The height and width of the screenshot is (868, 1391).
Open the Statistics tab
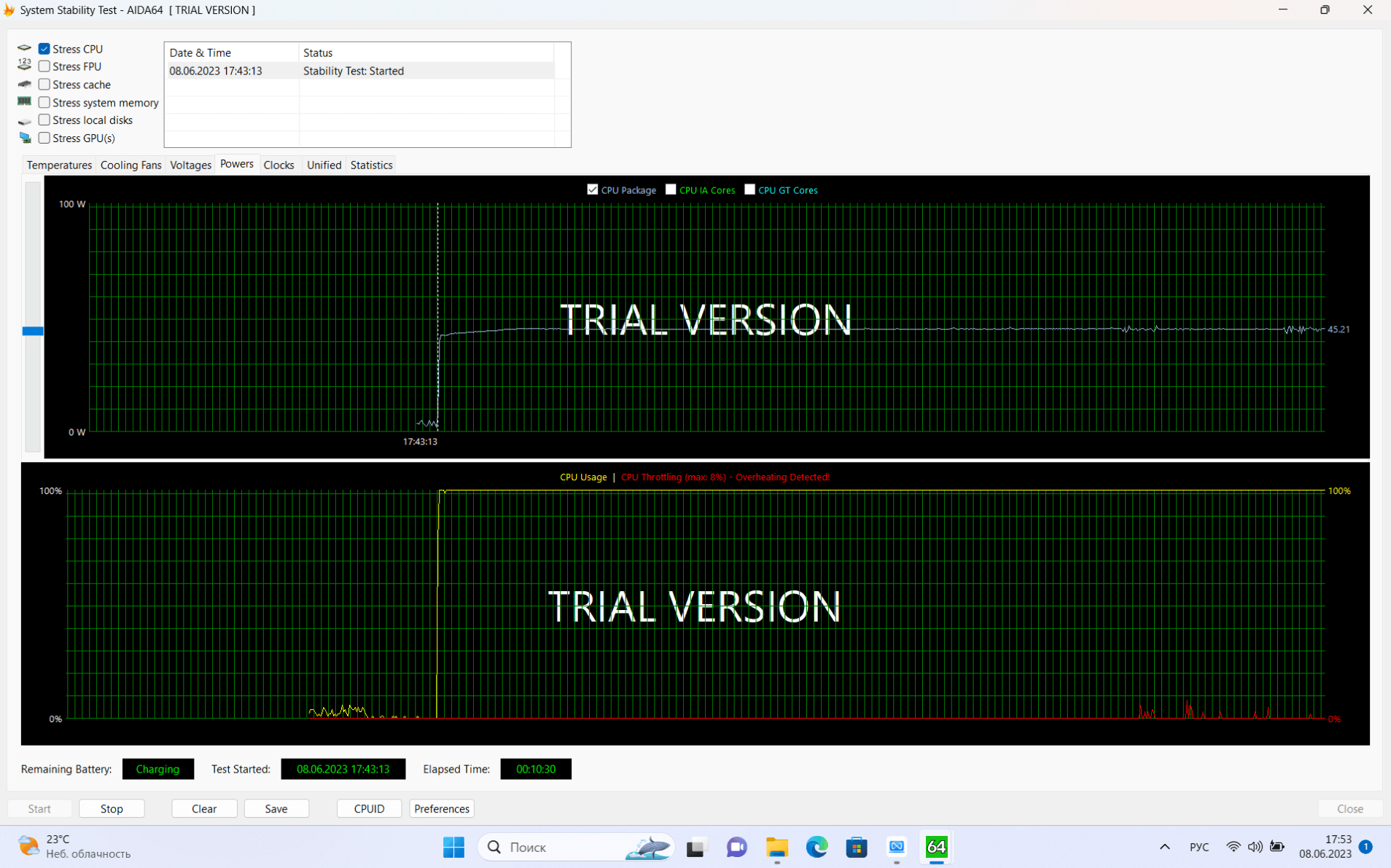[x=371, y=165]
